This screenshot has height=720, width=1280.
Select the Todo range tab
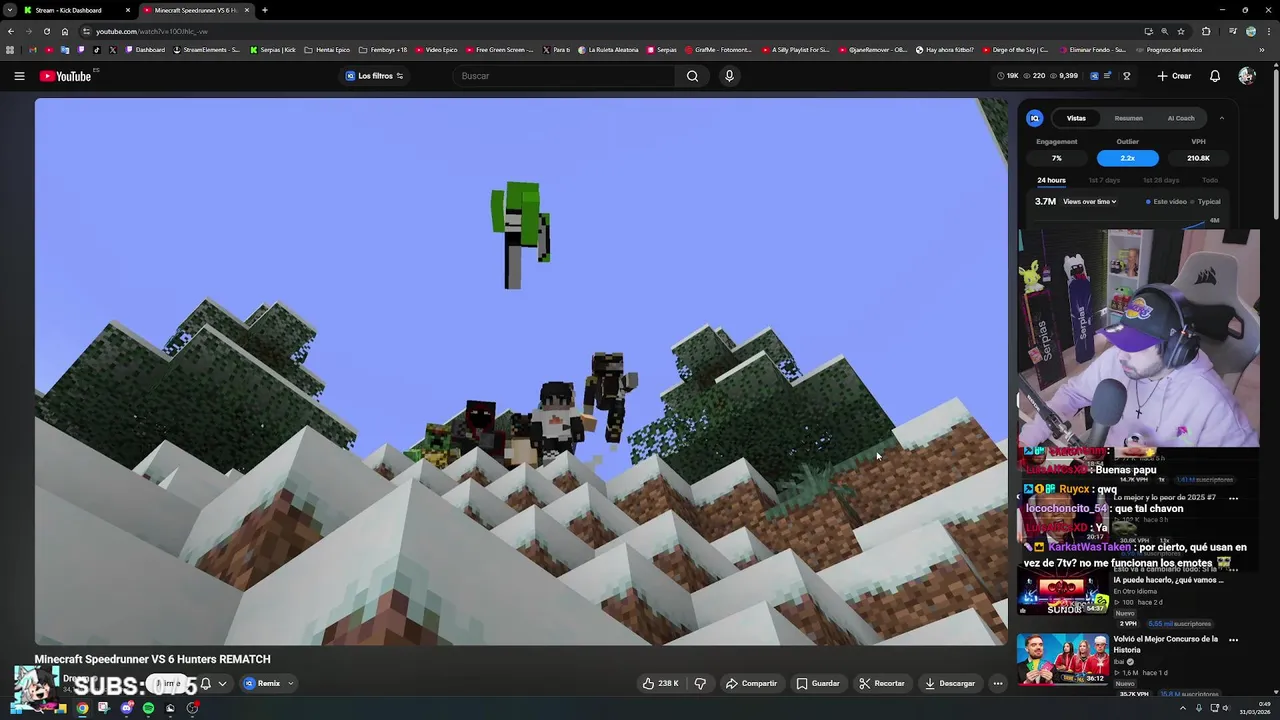[1210, 180]
